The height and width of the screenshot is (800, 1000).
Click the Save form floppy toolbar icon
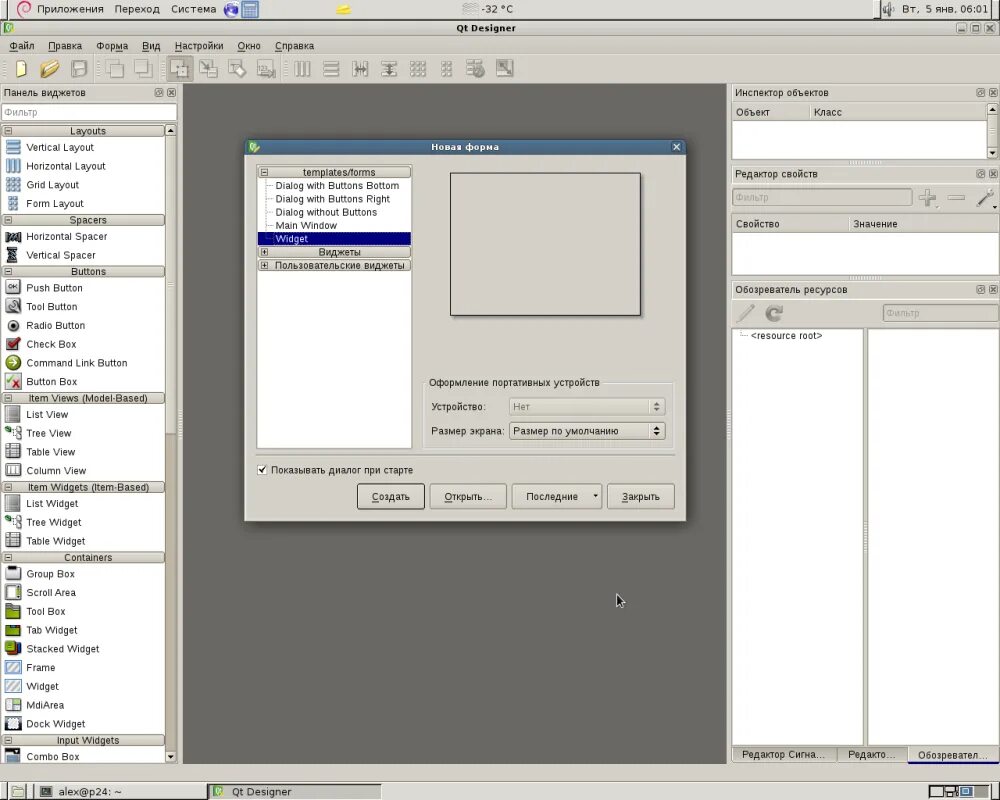78,68
